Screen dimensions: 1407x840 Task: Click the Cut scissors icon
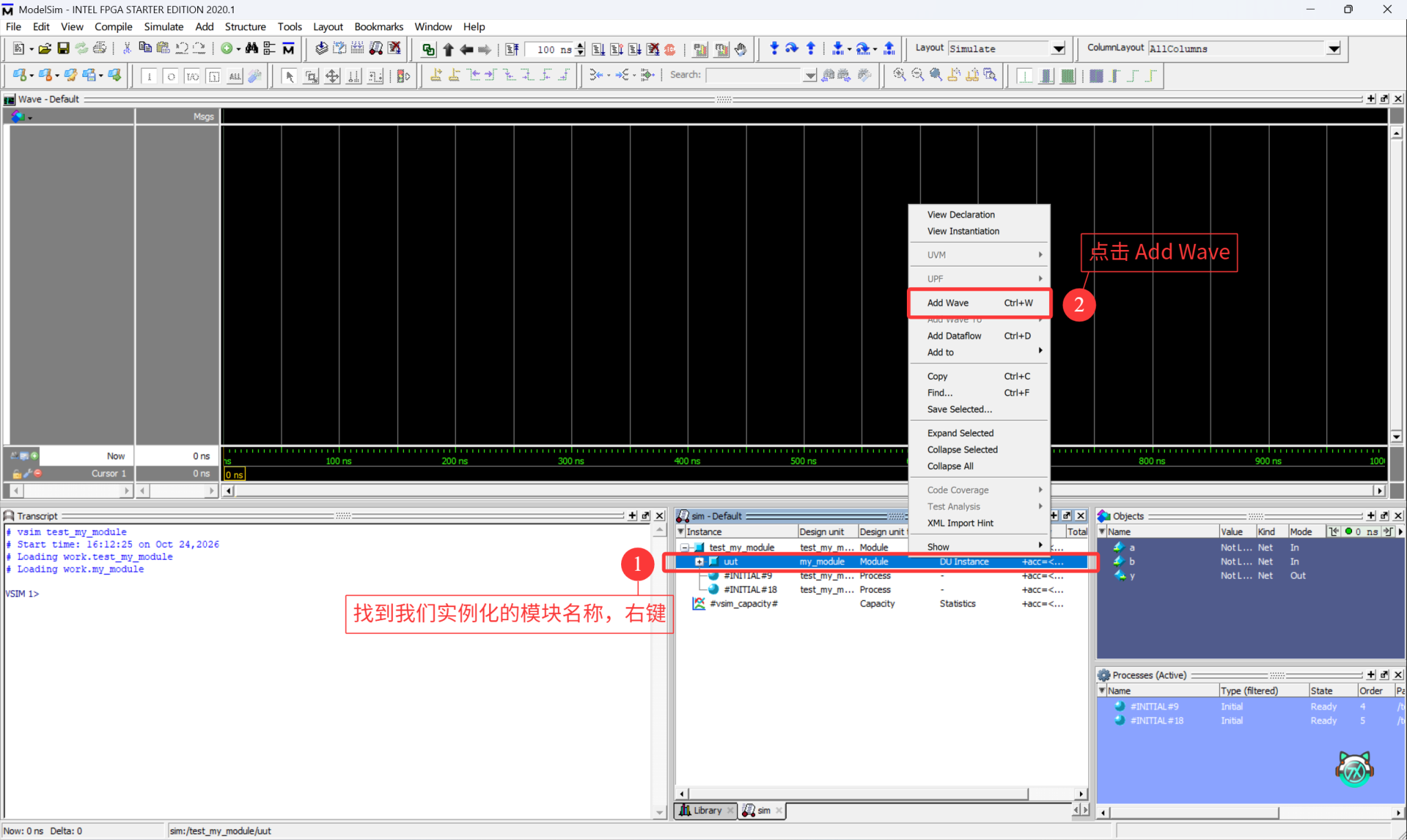[x=126, y=49]
